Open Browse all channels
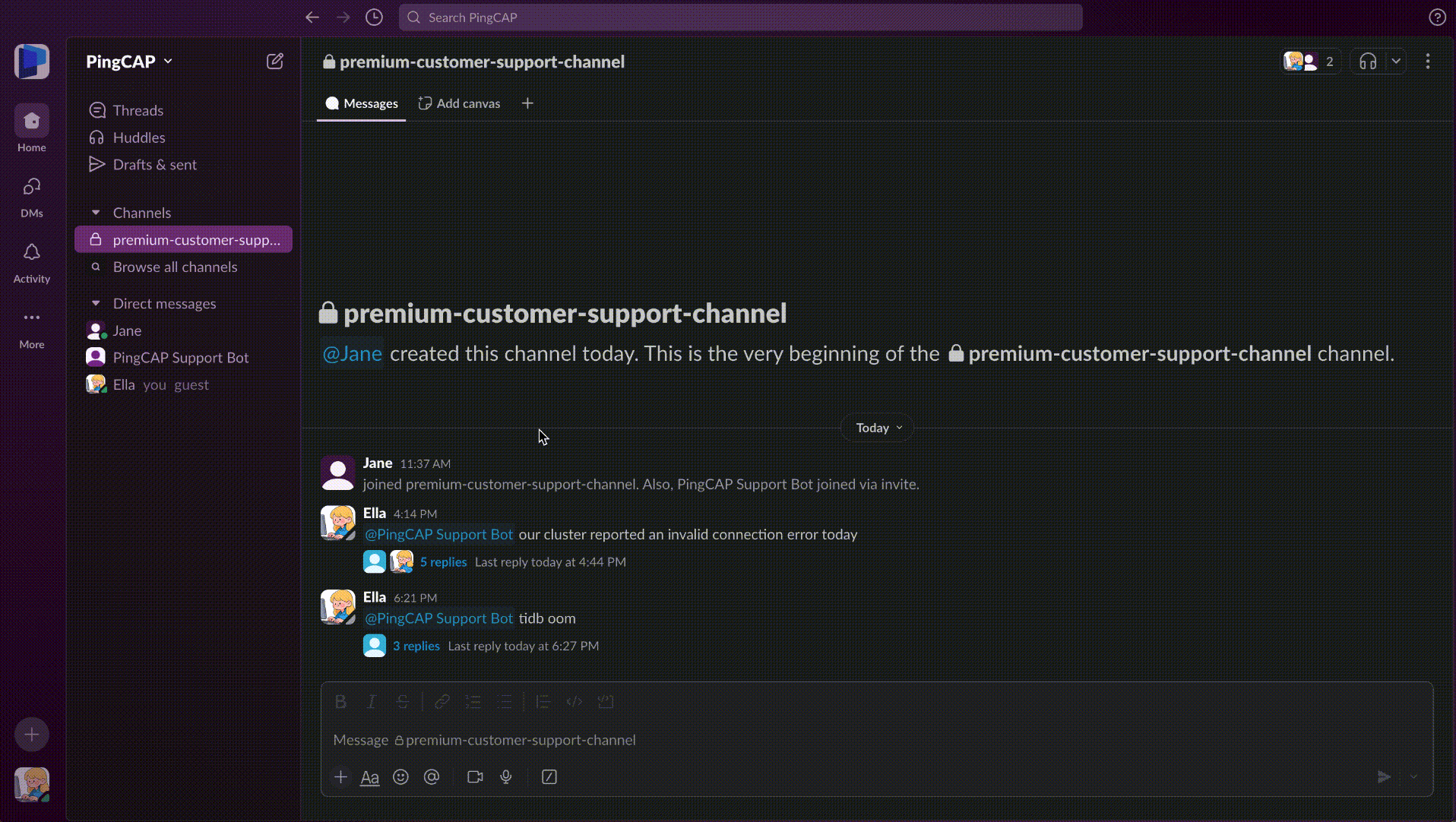The width and height of the screenshot is (1456, 822). [x=175, y=267]
